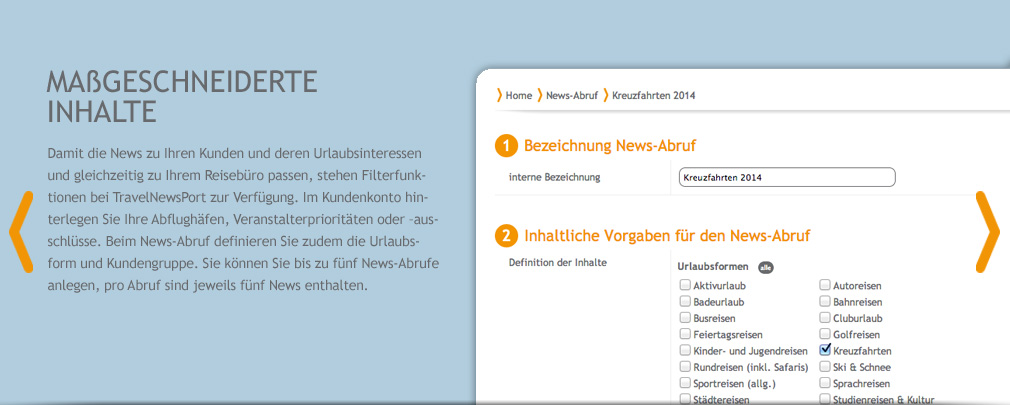Go to News-Abruf breadcrumb link
The height and width of the screenshot is (405, 1010).
571,96
